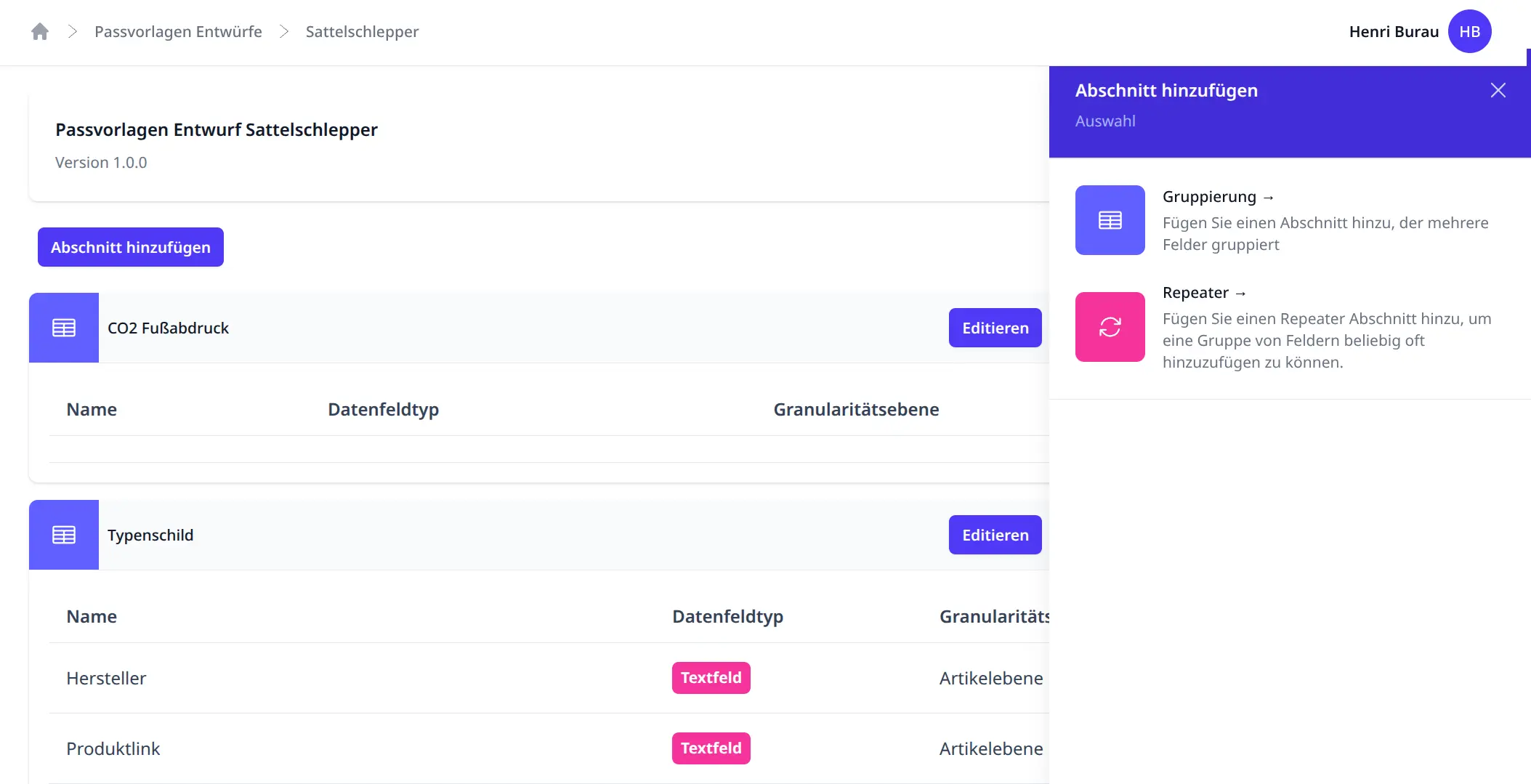This screenshot has width=1531, height=784.
Task: Click the Hersteller row name
Action: [x=106, y=678]
